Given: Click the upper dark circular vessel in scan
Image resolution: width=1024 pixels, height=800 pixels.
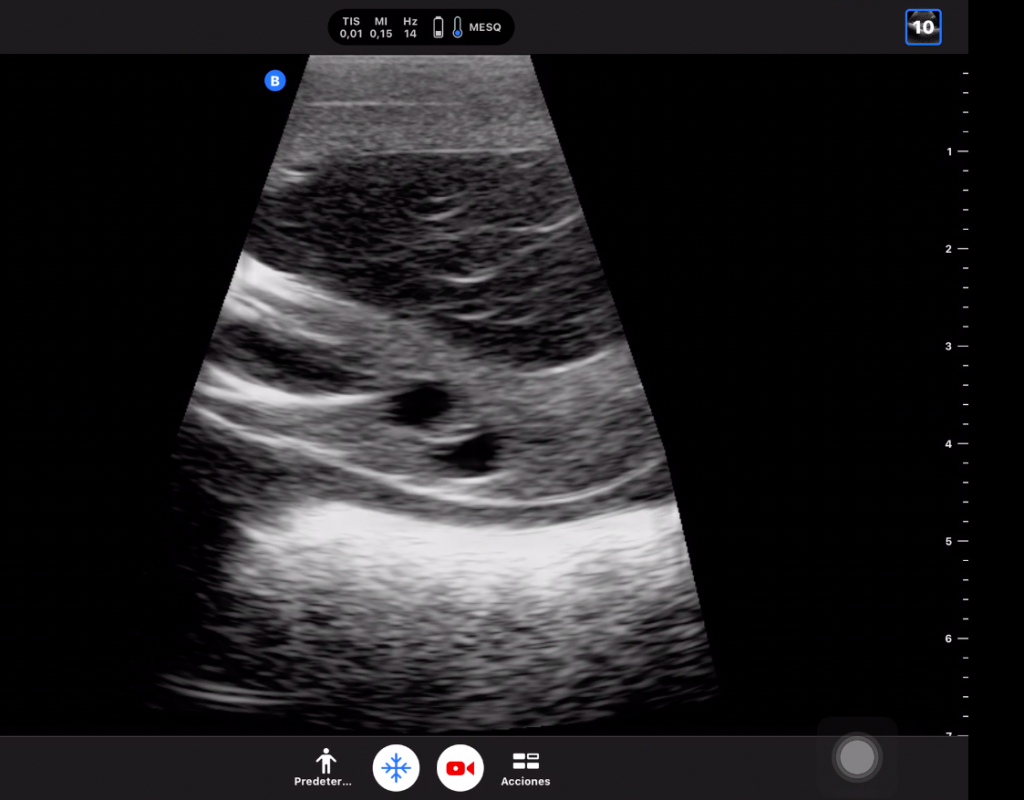Looking at the screenshot, I should [421, 404].
